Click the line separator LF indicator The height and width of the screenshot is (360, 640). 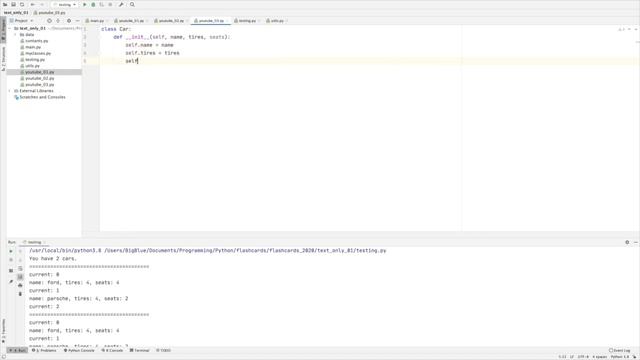(x=571, y=357)
